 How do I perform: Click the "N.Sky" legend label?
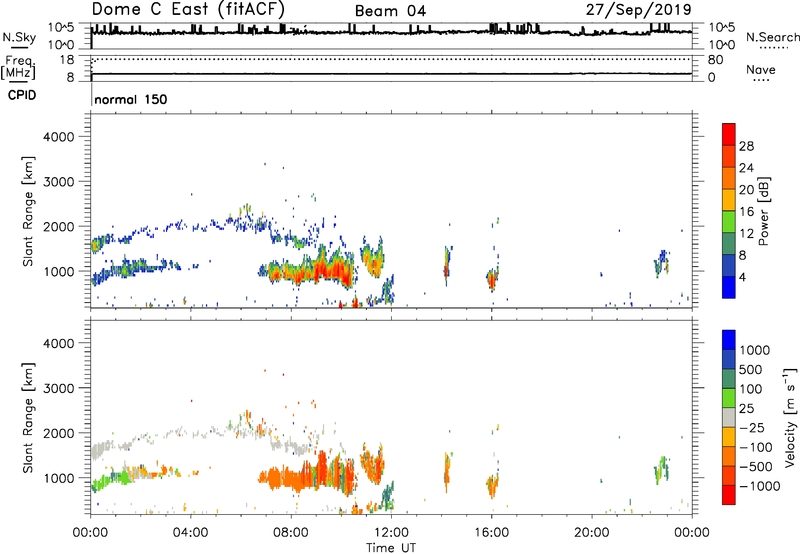coord(19,37)
